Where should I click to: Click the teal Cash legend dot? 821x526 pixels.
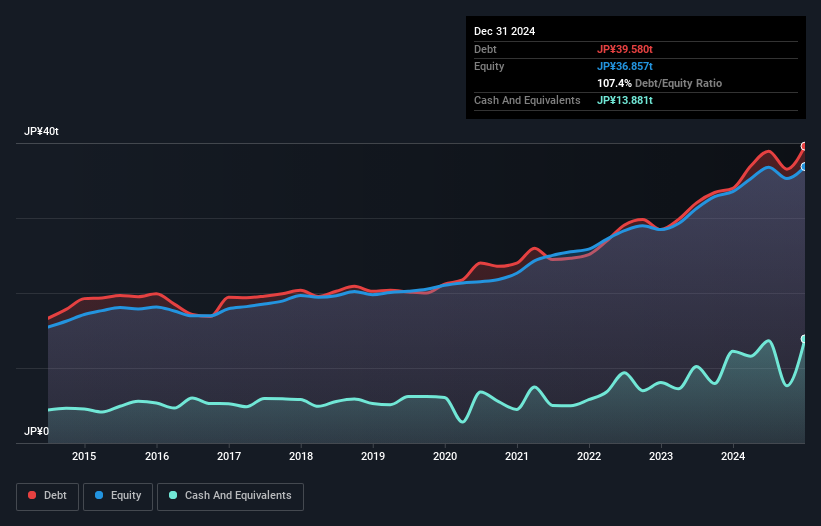(173, 495)
